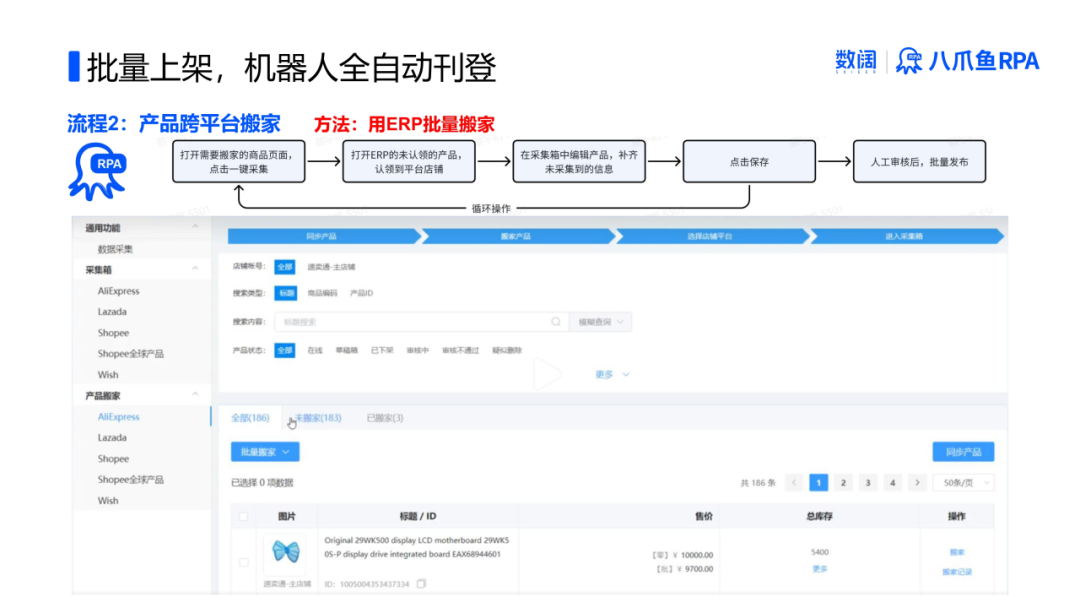Screen dimensions: 1080x608
Task: Copy the product ID using the copy icon
Action: [419, 583]
